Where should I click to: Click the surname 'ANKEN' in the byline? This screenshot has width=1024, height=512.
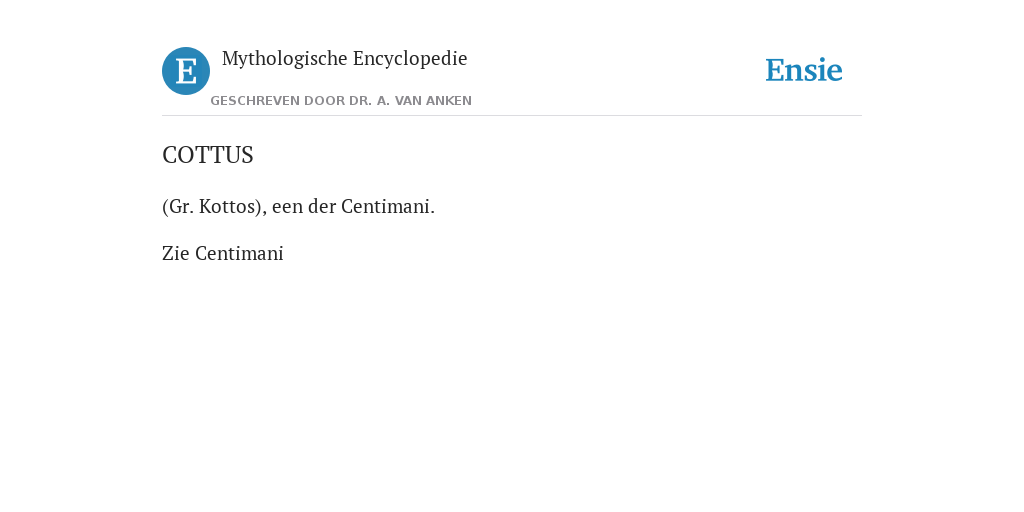(449, 101)
